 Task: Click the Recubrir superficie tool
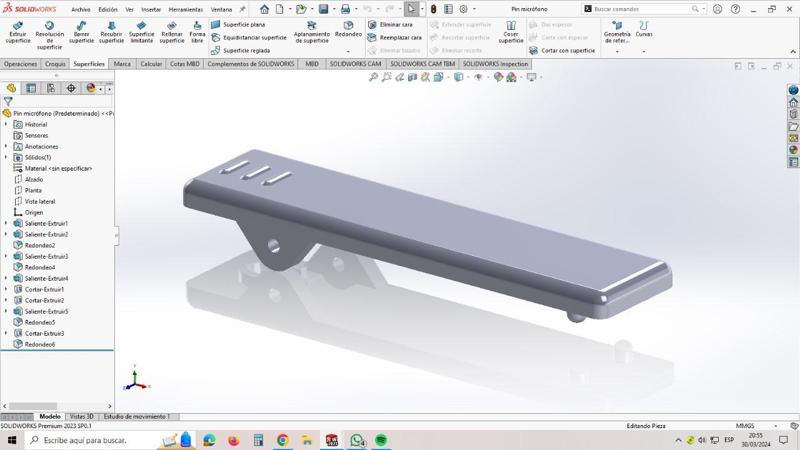point(111,32)
